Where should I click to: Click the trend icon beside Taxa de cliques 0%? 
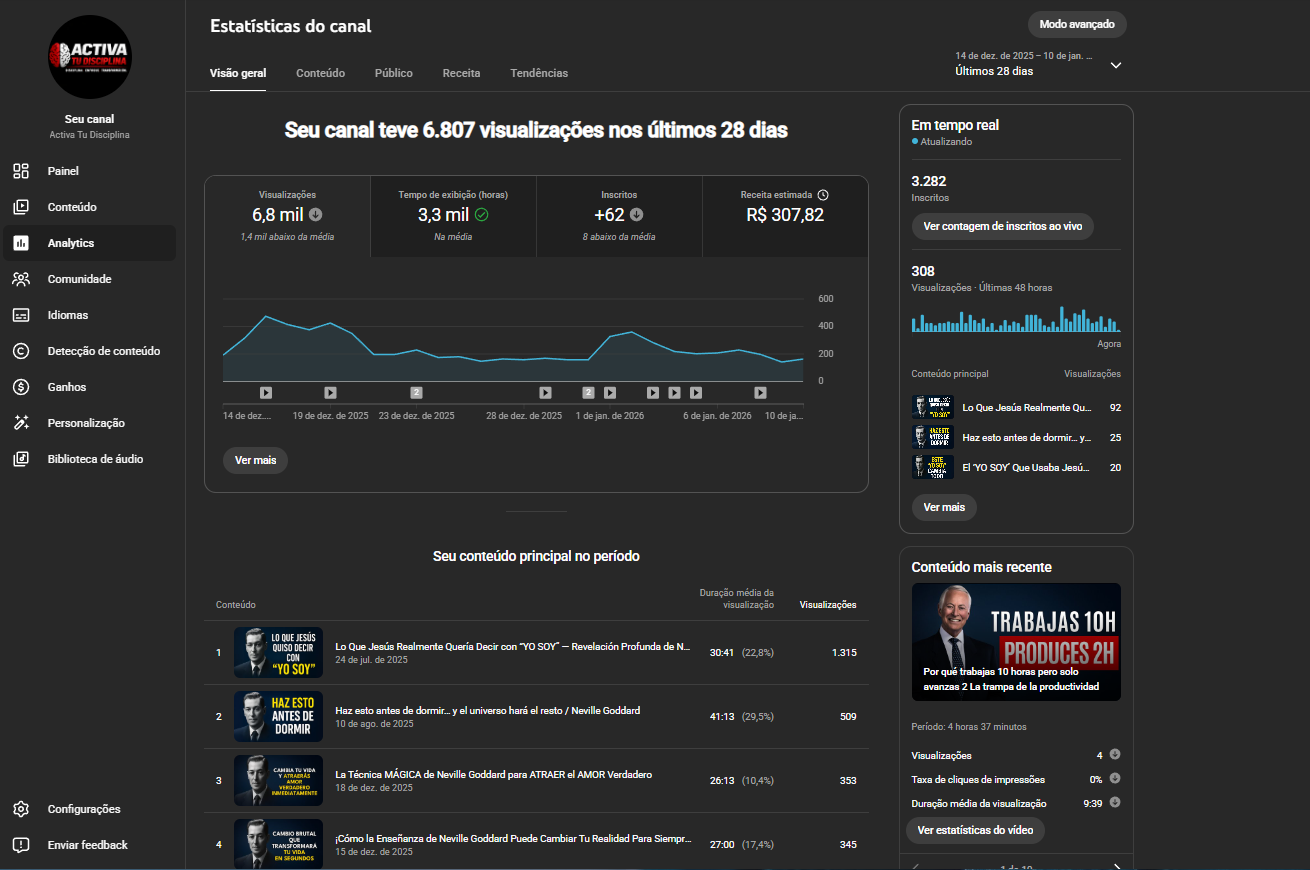click(x=1115, y=779)
